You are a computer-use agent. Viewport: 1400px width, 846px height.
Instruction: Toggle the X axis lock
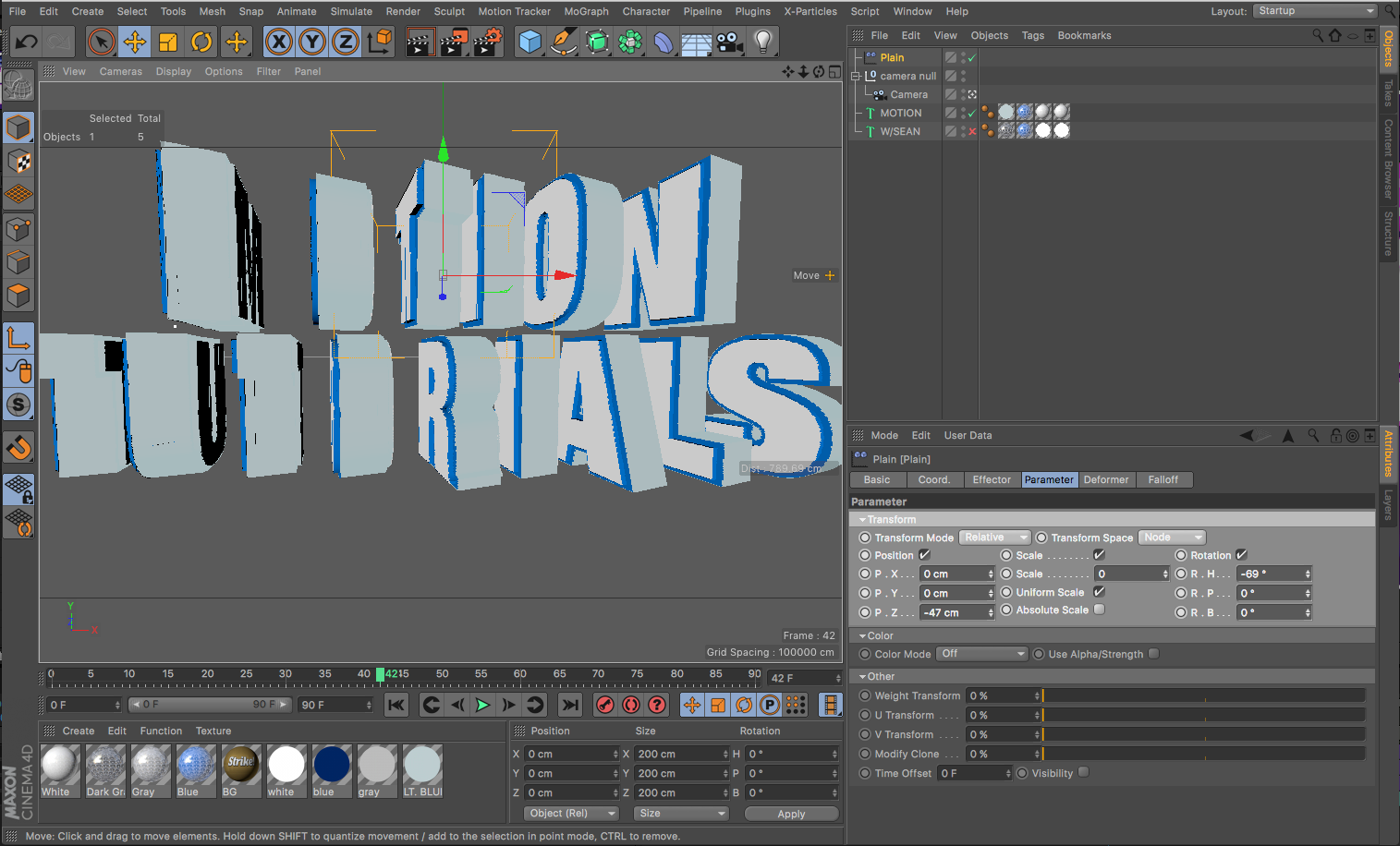(279, 42)
